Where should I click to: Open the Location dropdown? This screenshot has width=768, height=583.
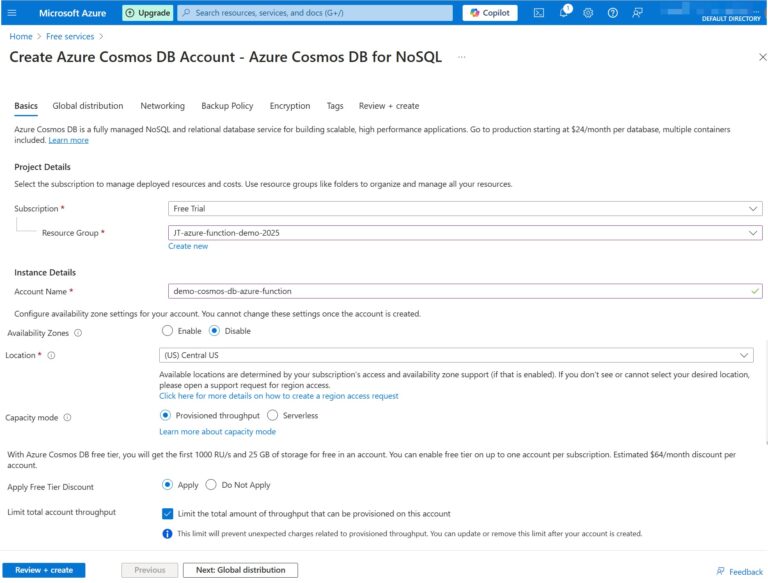457,355
